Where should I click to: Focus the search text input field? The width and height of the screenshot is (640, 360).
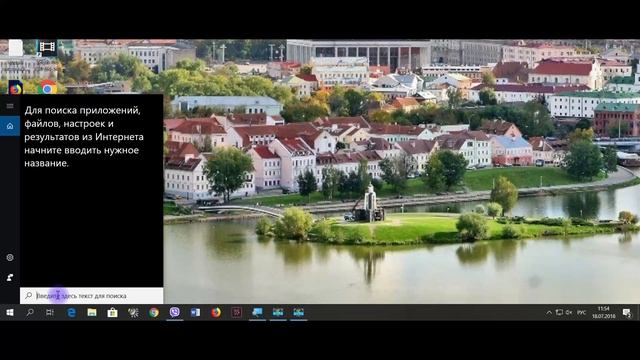[91, 296]
